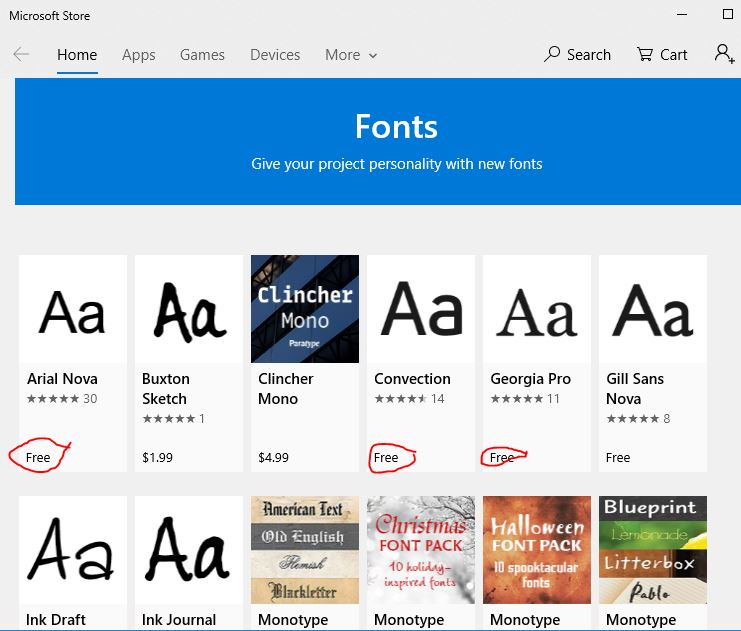741x631 pixels.
Task: Click the Buxton Sketch title text
Action: pos(166,389)
